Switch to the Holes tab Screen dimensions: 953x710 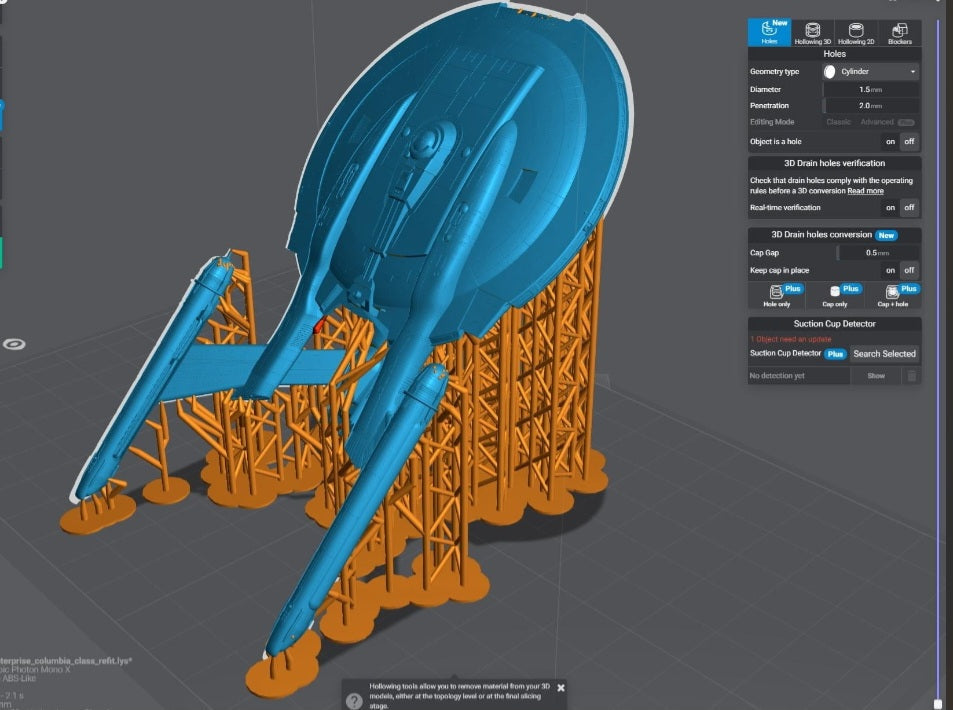[x=769, y=32]
